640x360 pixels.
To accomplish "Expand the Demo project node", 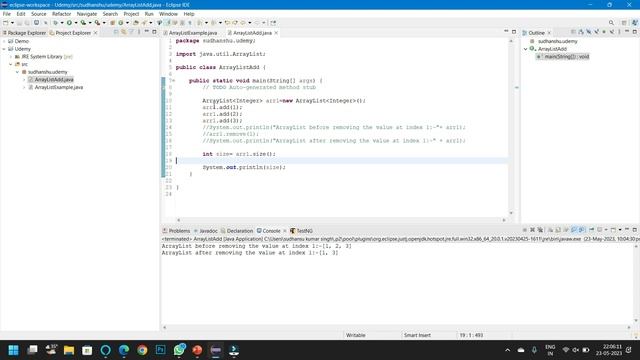I will pos(4,41).
